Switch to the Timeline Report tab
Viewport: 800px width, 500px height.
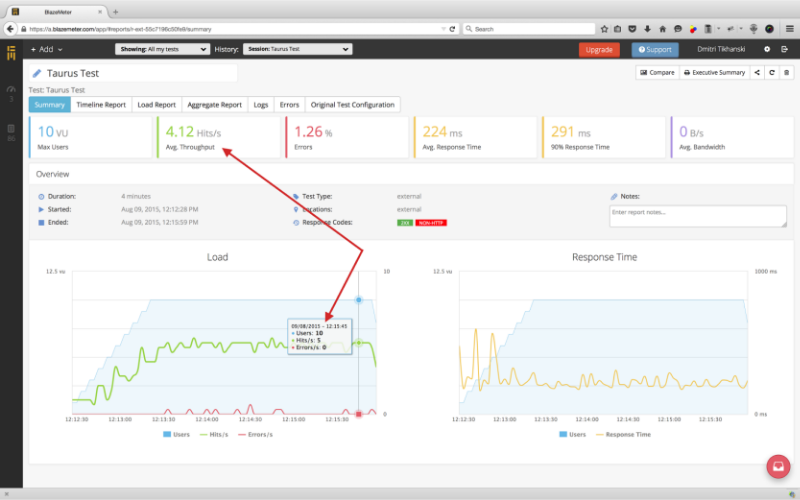point(101,105)
